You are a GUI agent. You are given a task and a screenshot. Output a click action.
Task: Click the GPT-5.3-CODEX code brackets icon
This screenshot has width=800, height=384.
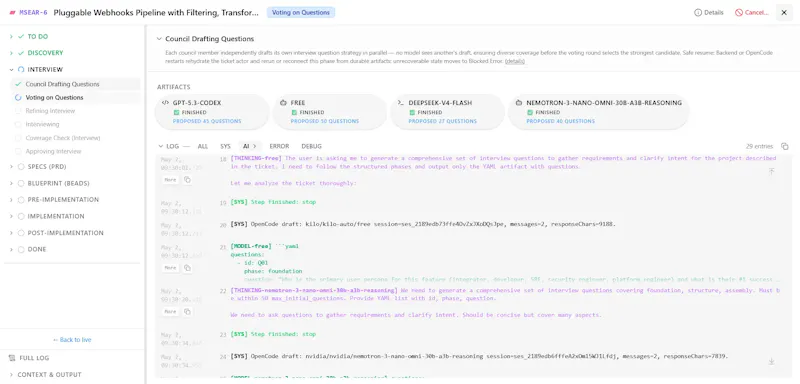click(165, 103)
